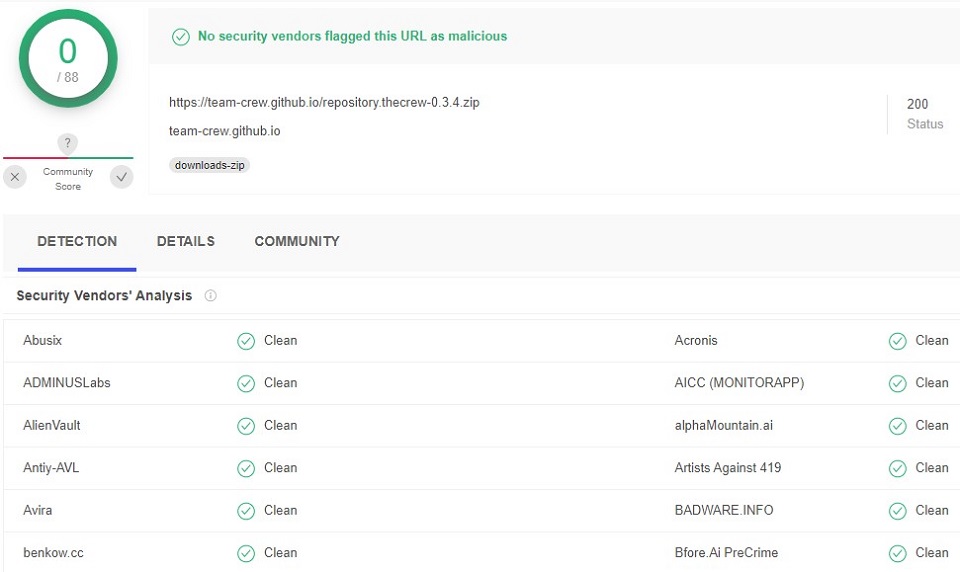960x572 pixels.
Task: Click the Artists Against 419 vendor name
Action: pyautogui.click(x=728, y=468)
